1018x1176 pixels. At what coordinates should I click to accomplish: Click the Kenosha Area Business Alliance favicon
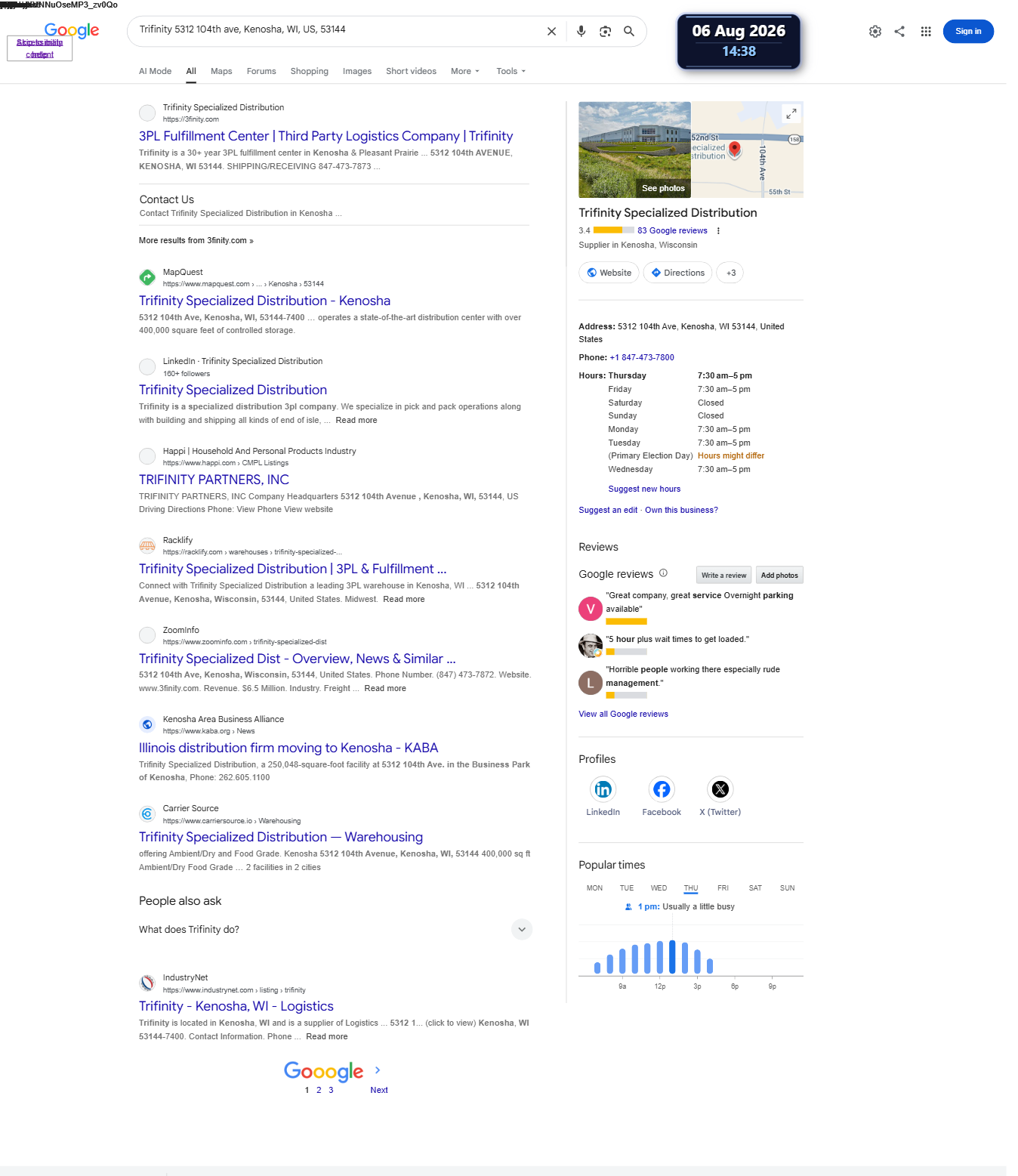147,725
